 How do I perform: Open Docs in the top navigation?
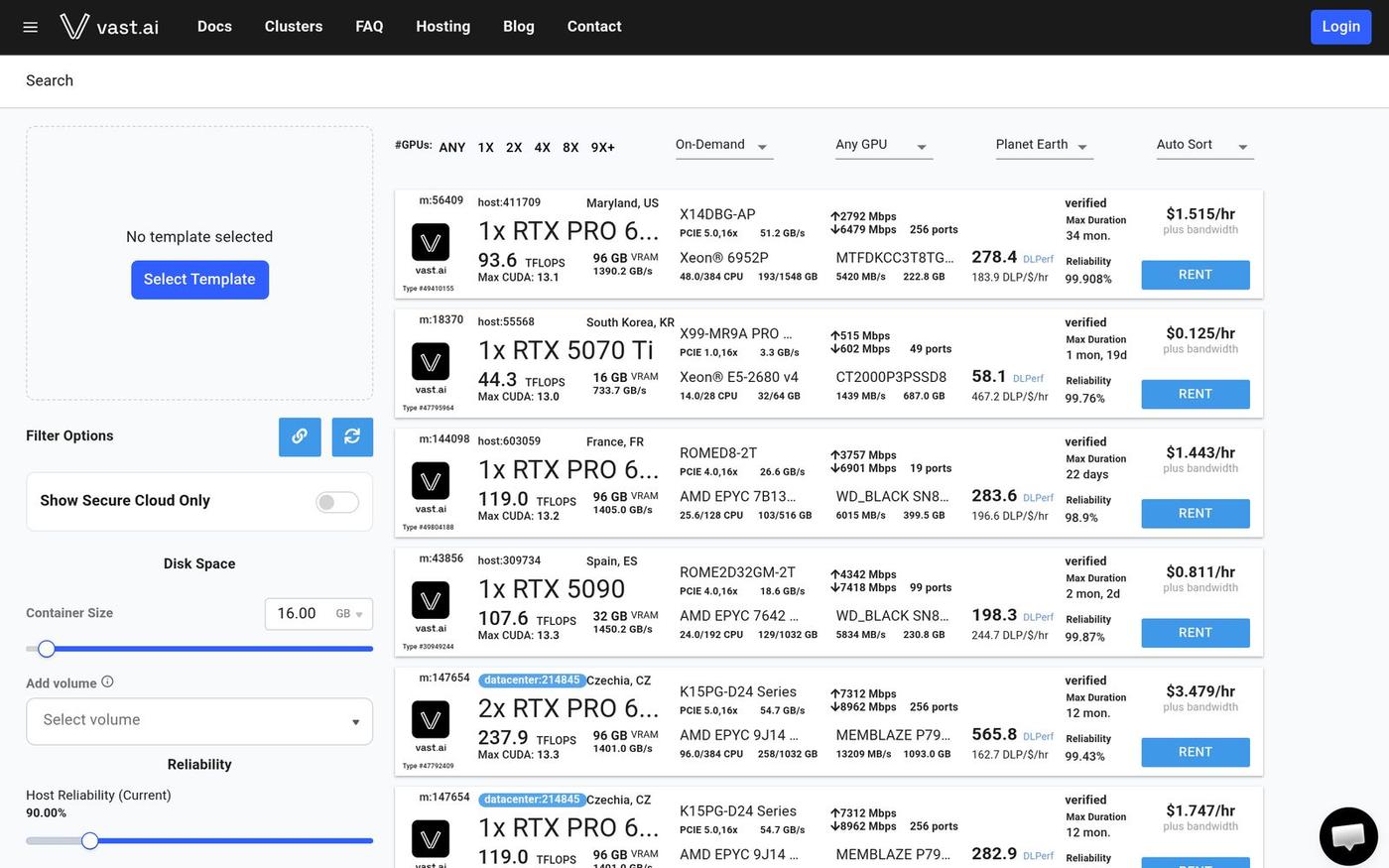coord(214,27)
